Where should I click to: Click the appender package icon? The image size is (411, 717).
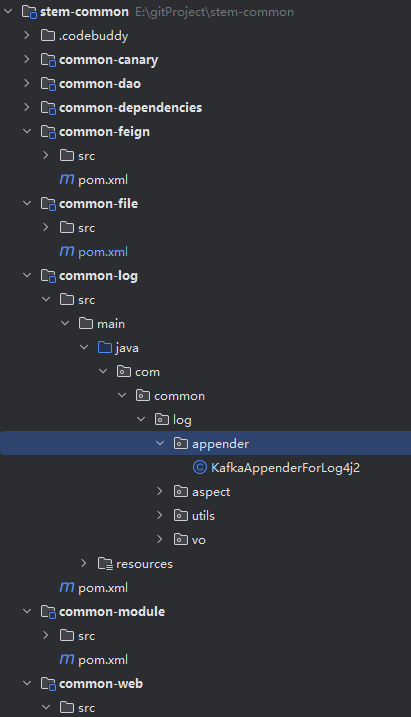tap(181, 443)
